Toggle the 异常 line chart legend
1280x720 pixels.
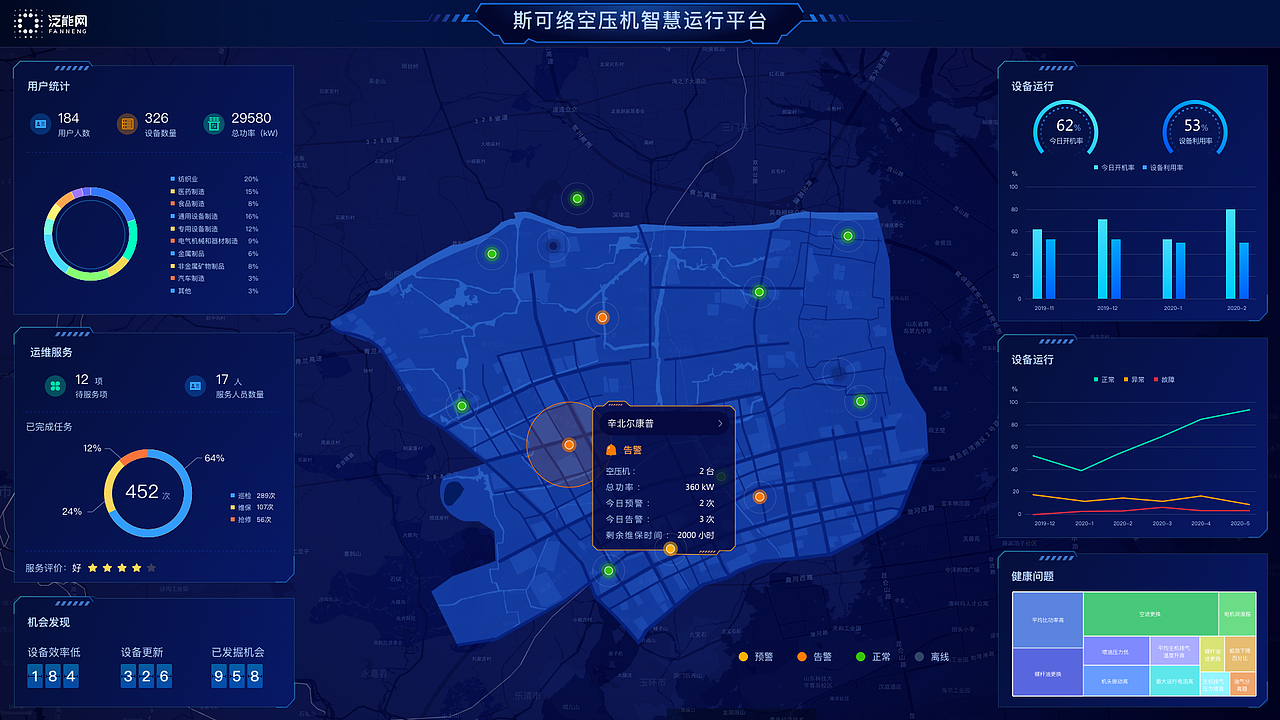(1134, 379)
